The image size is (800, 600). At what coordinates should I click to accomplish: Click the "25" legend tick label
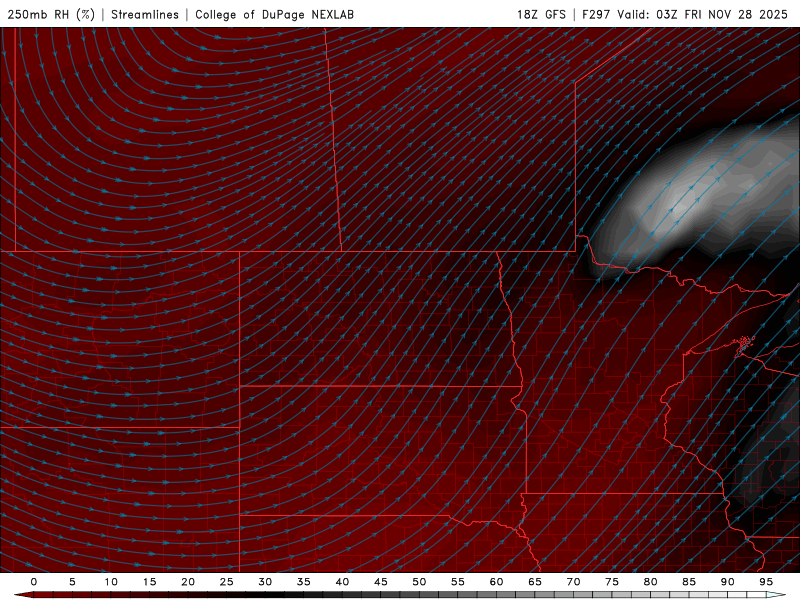(x=227, y=582)
